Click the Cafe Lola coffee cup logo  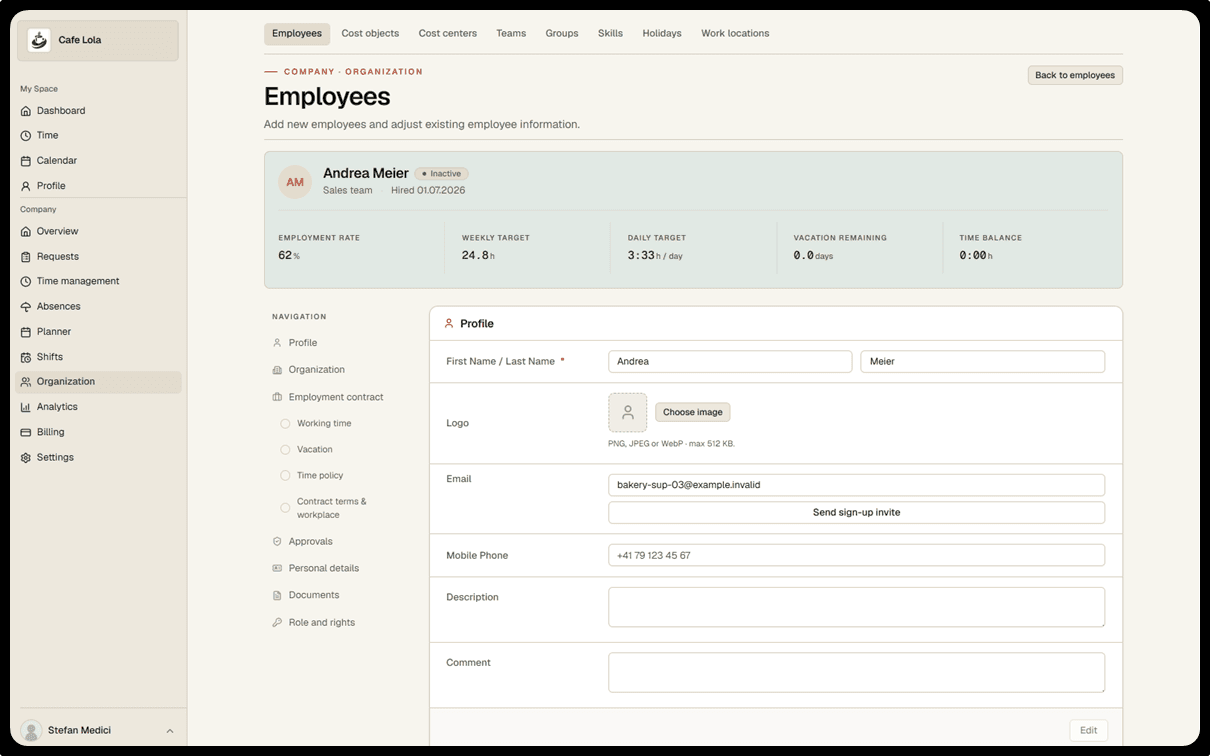click(39, 40)
